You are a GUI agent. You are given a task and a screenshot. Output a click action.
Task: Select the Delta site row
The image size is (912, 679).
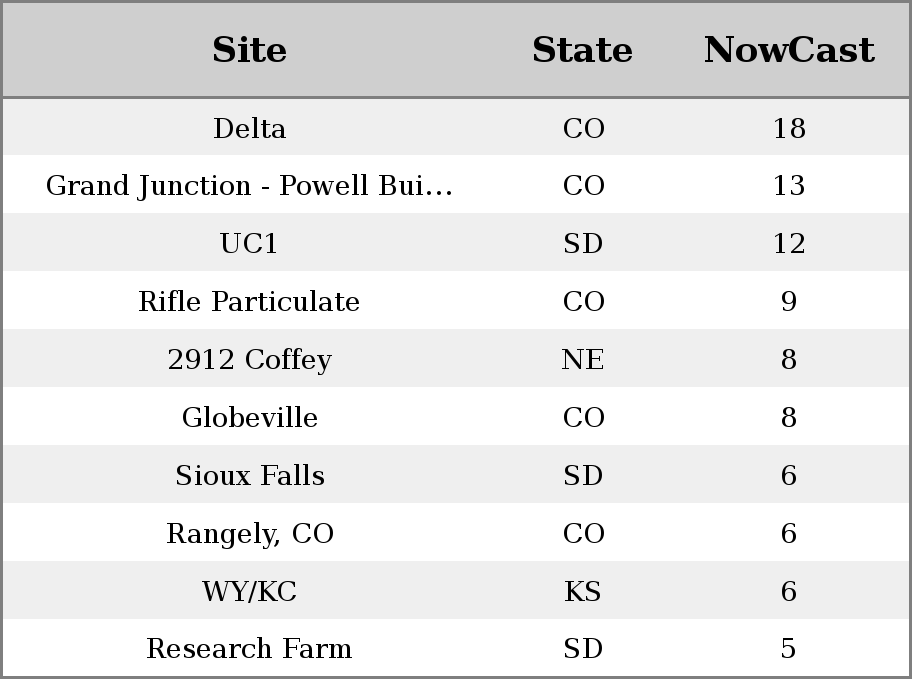click(x=456, y=127)
